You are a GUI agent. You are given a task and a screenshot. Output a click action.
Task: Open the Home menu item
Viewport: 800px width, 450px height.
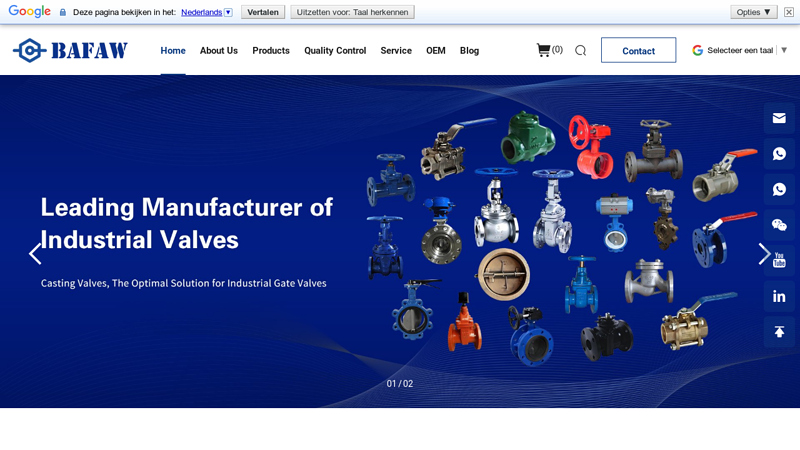tap(173, 51)
